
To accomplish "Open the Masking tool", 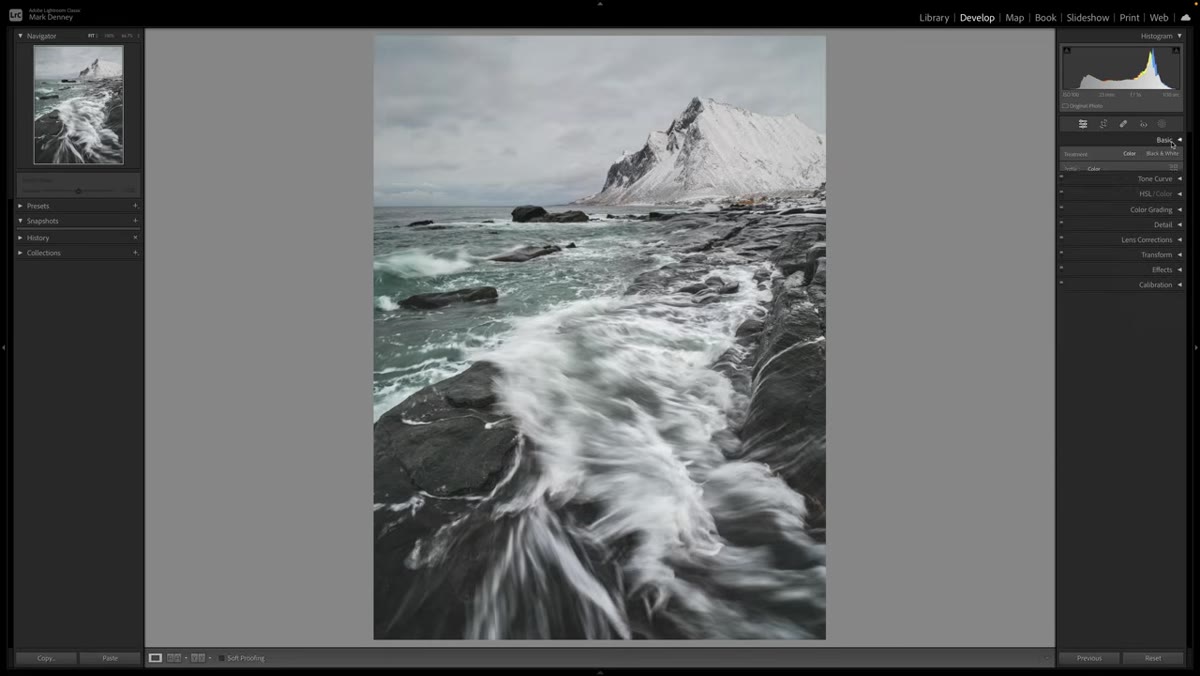I will tap(1162, 124).
